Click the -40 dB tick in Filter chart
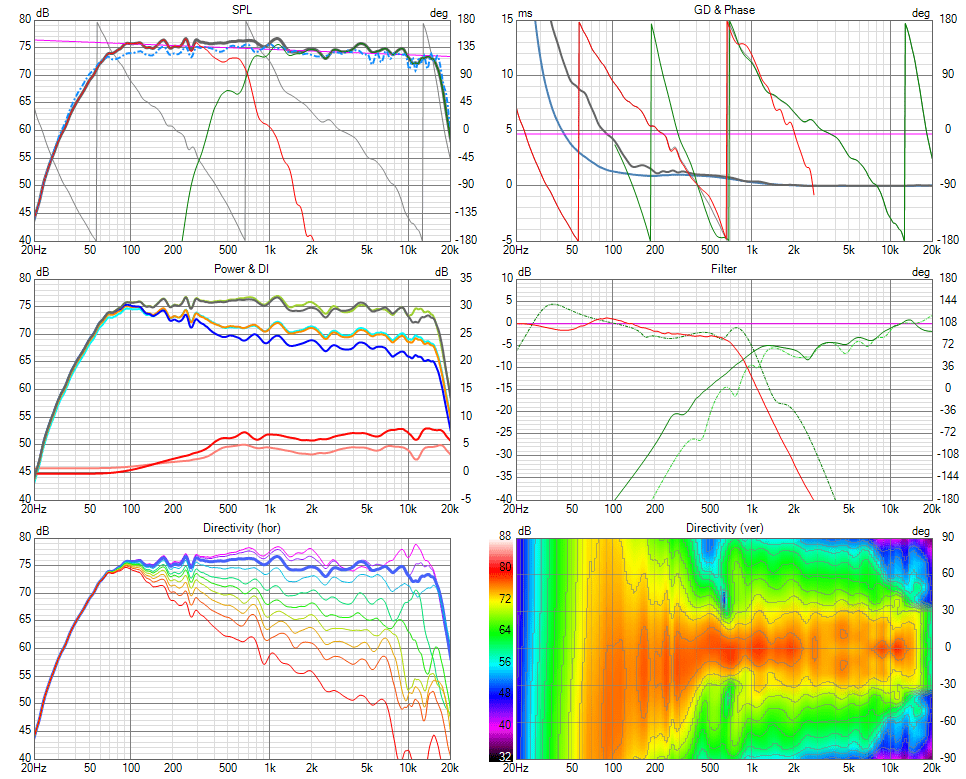The image size is (966, 779). 505,498
